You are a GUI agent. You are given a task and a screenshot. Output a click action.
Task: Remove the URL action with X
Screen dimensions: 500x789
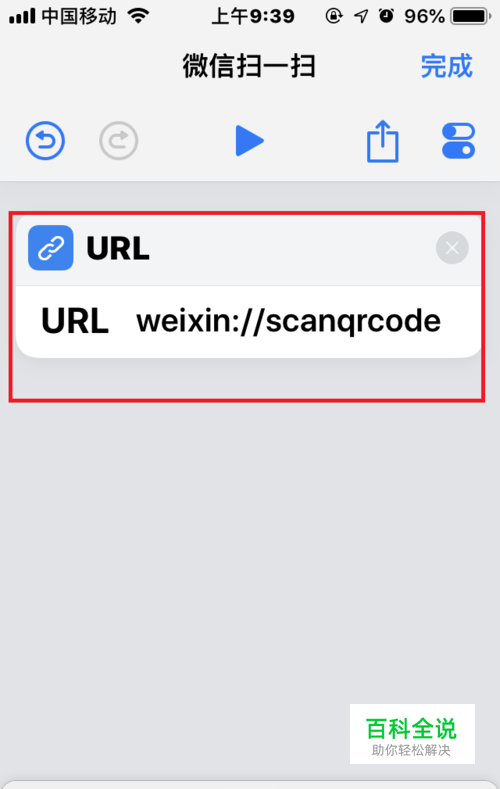(452, 248)
